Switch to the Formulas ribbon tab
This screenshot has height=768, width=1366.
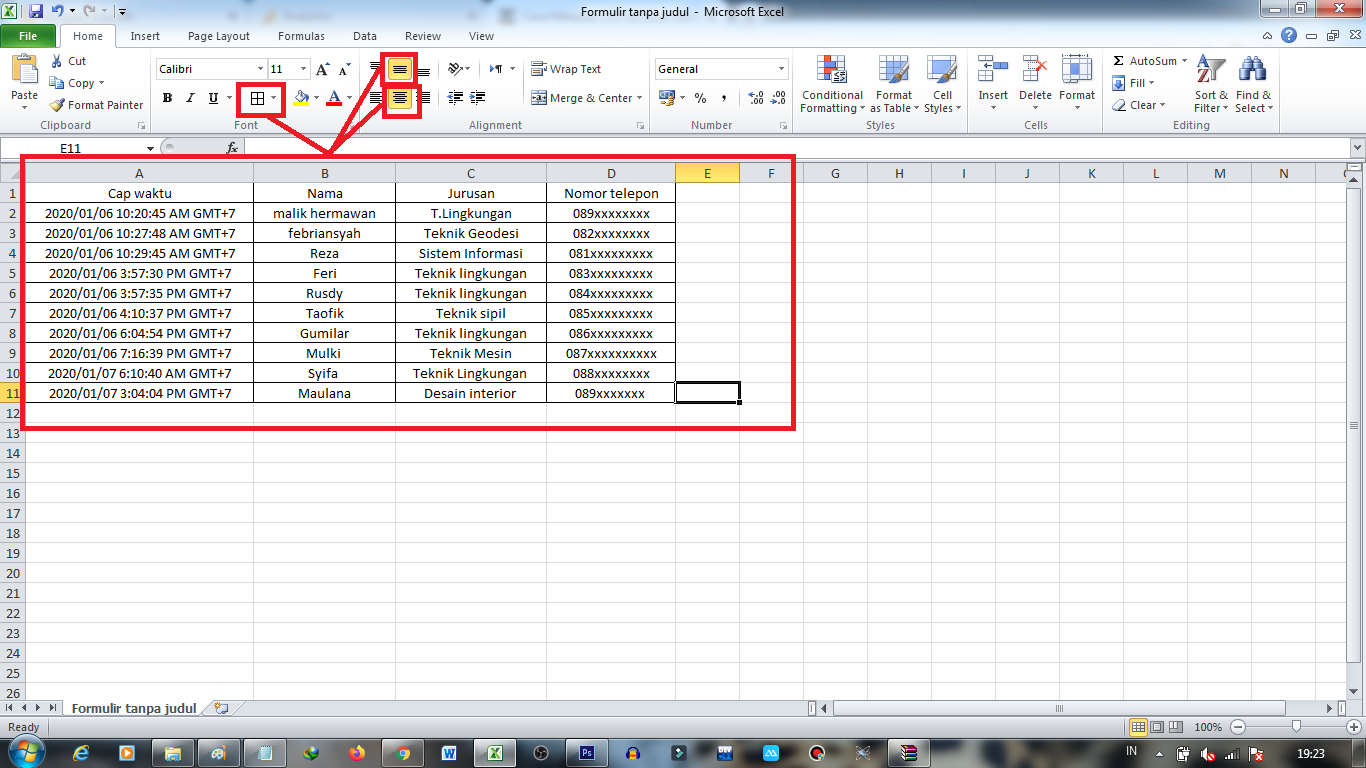(x=301, y=35)
